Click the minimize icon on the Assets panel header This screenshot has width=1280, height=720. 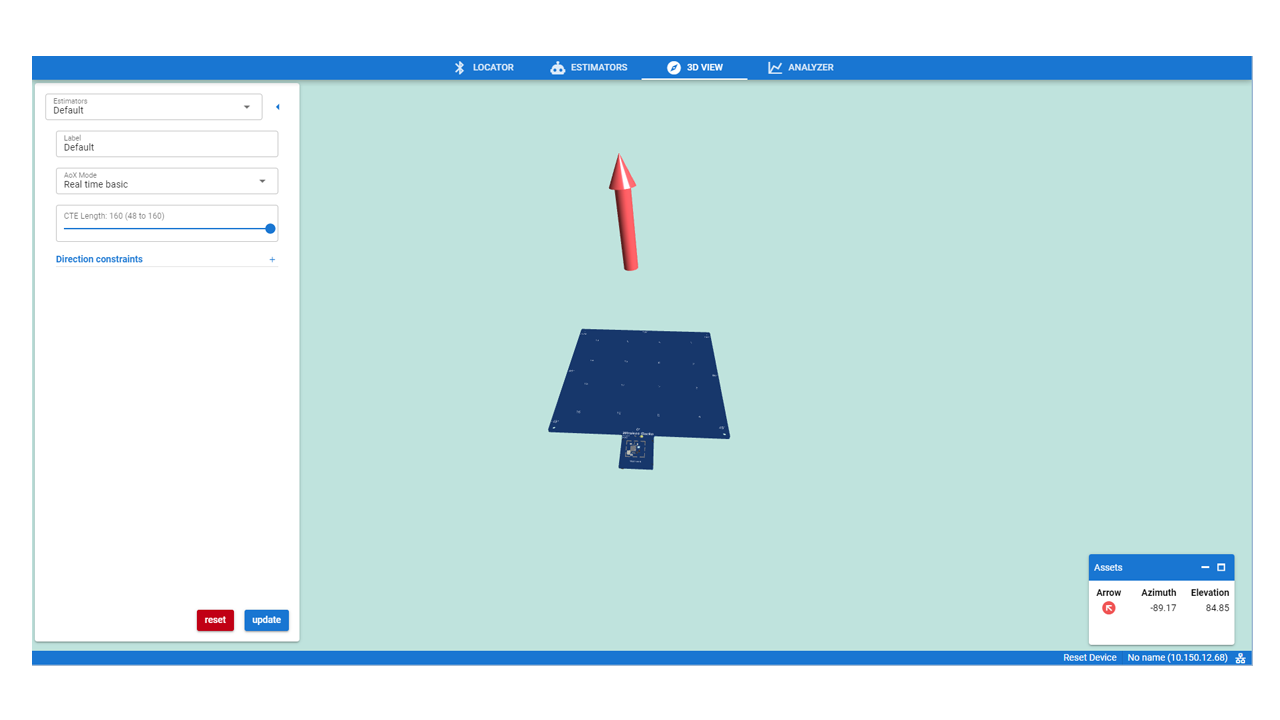(x=1204, y=567)
